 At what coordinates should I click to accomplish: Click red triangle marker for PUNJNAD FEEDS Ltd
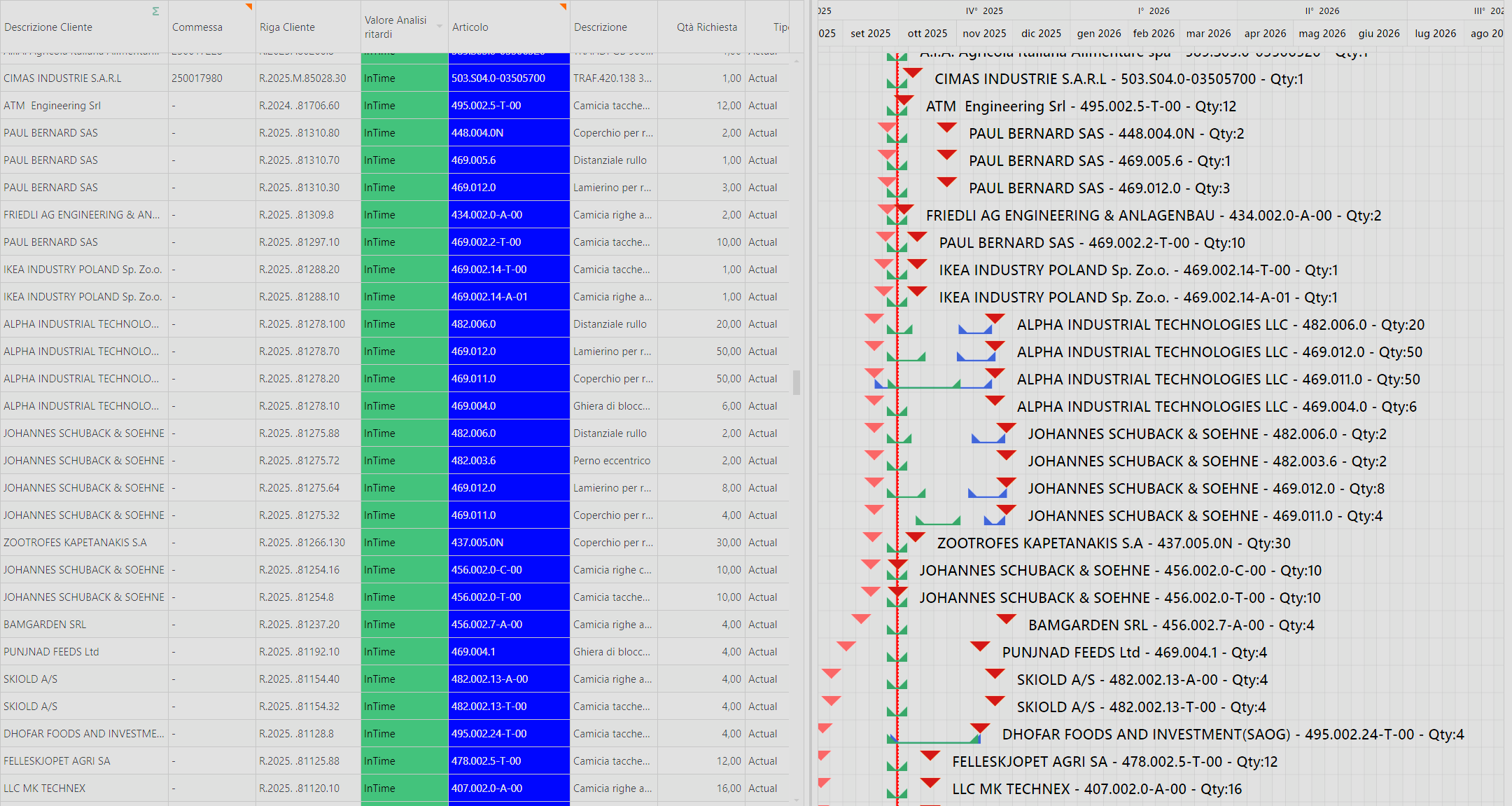tap(980, 646)
